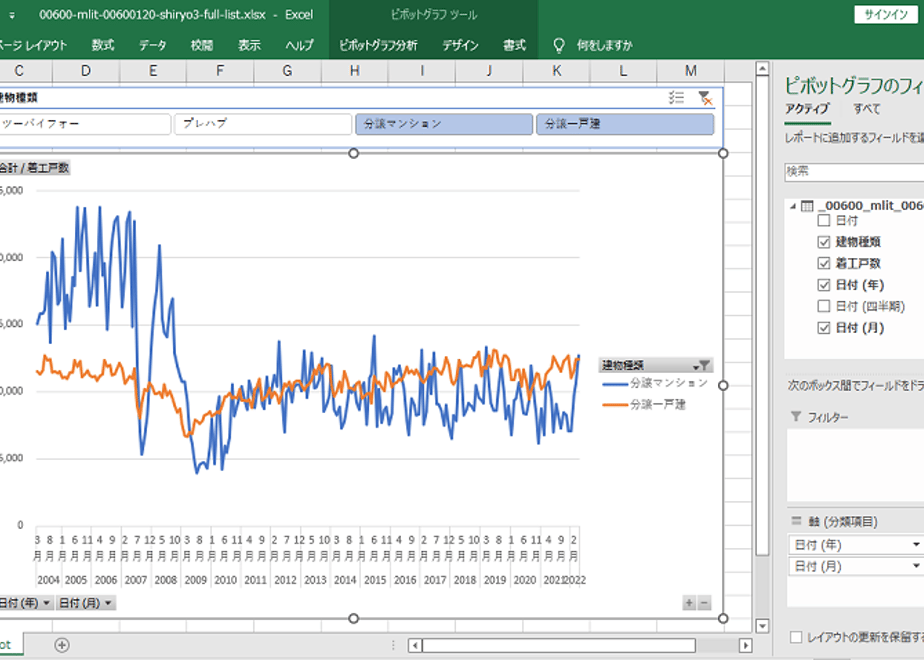Click the horizontal scrollbar thumb

(559, 645)
